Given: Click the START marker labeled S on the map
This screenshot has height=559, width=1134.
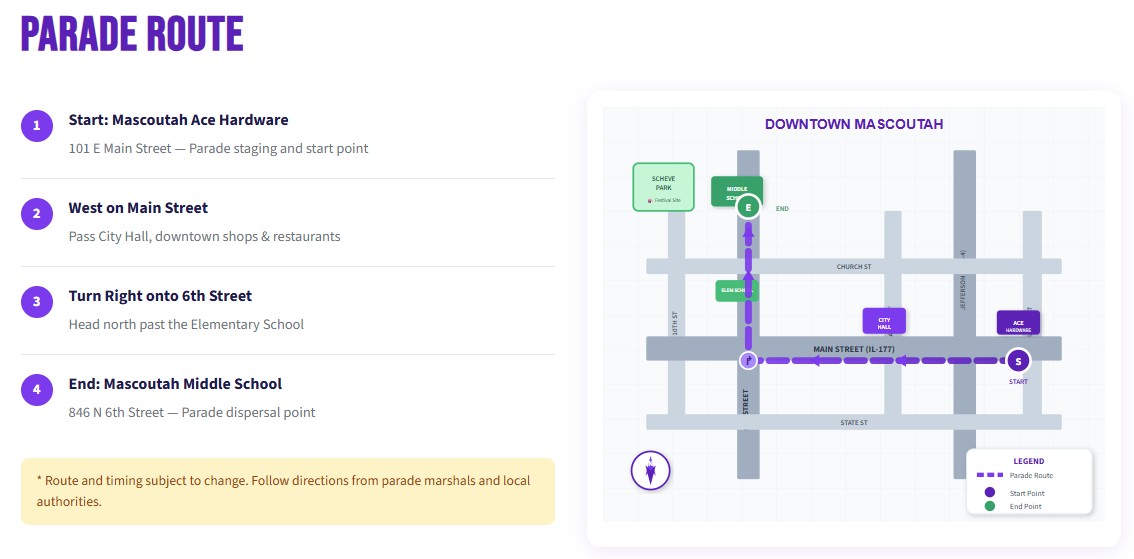Looking at the screenshot, I should tap(1018, 360).
